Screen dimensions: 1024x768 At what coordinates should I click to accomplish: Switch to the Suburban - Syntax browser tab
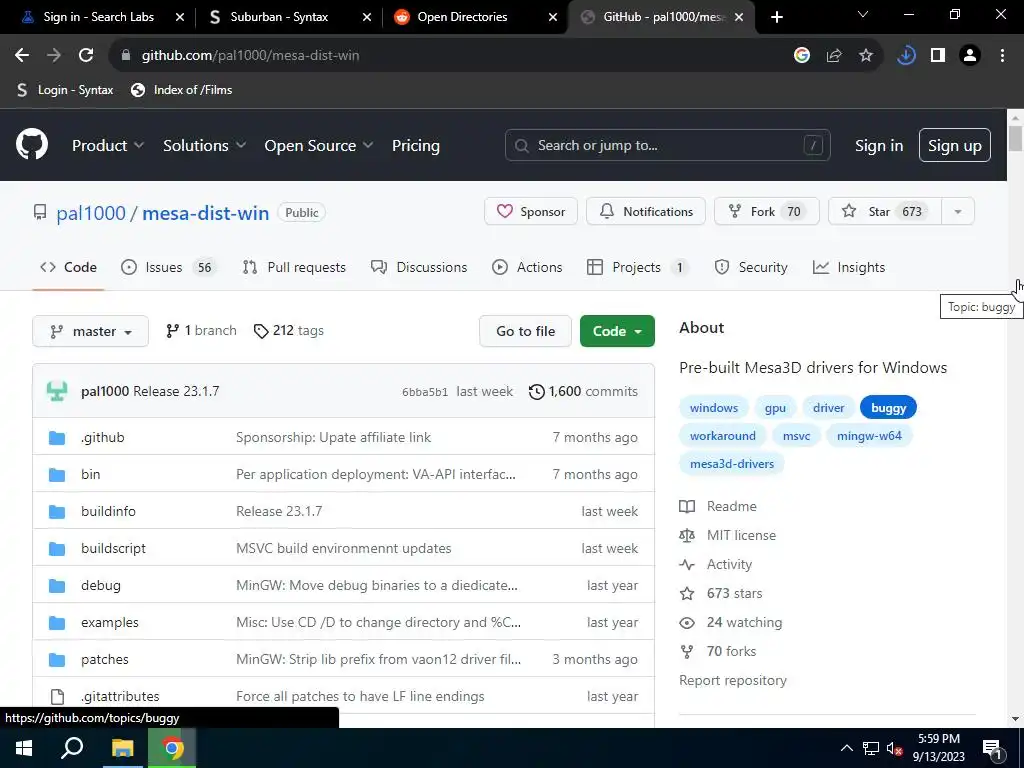(x=279, y=17)
